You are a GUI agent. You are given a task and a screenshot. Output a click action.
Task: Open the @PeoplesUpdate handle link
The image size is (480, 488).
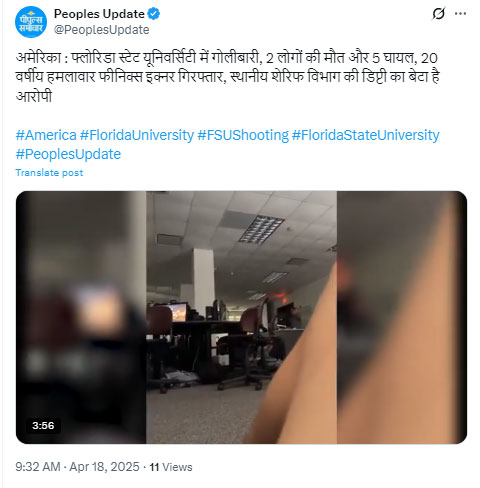[x=102, y=30]
